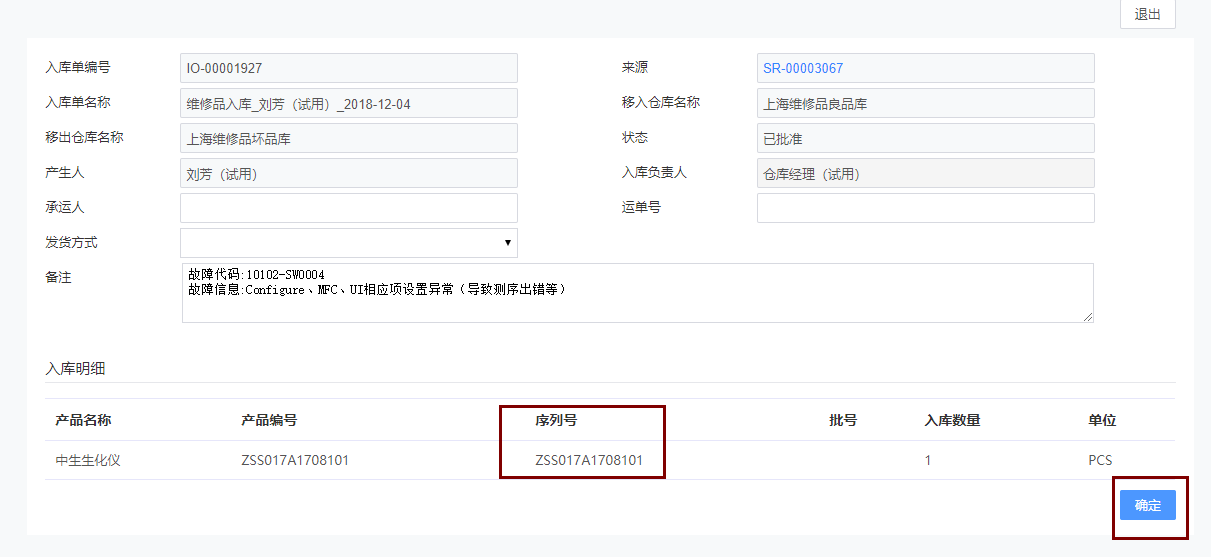Click the 移出仓库名称 field
Image resolution: width=1211 pixels, height=557 pixels.
(348, 138)
